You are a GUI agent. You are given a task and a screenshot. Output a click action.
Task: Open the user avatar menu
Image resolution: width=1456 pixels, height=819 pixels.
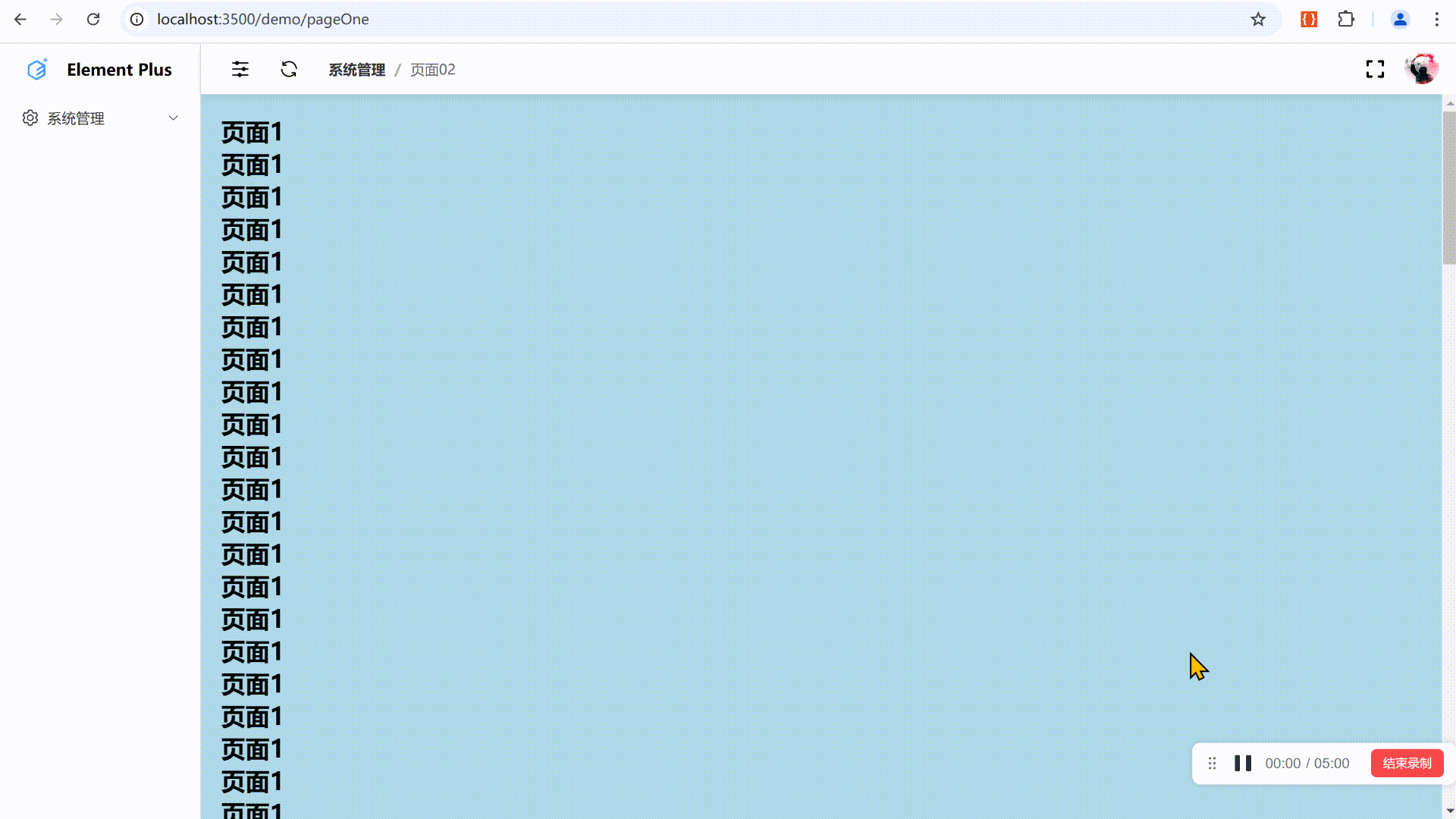(1421, 70)
